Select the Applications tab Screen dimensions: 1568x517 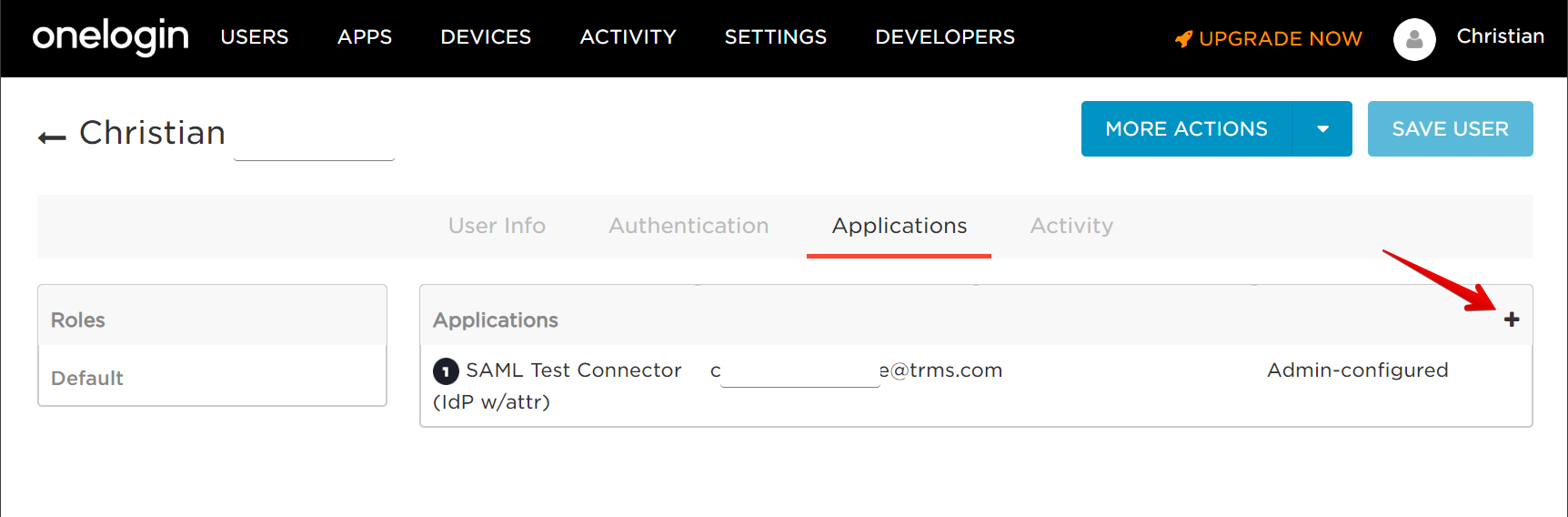(900, 226)
